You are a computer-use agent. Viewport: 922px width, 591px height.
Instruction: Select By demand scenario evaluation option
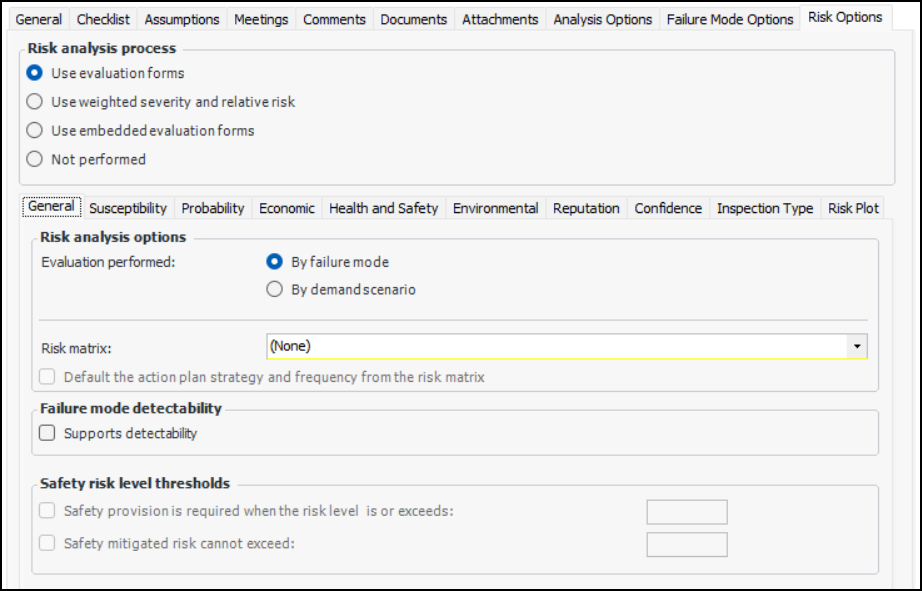point(275,290)
